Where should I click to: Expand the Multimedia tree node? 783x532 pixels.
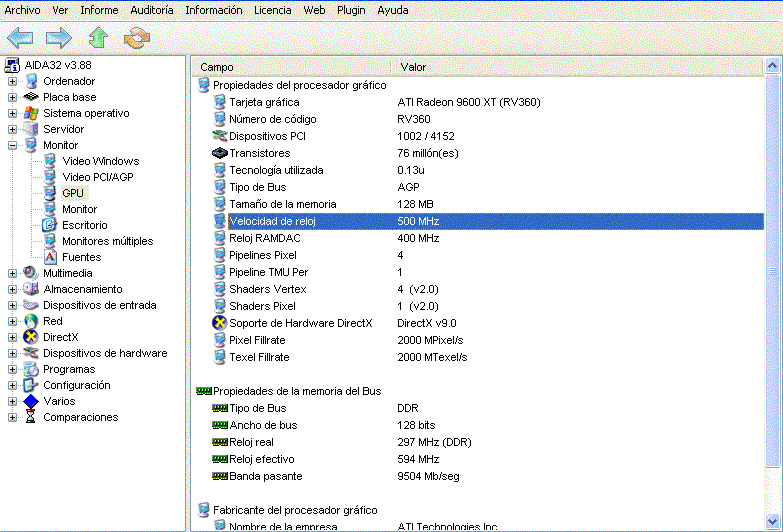[12, 273]
